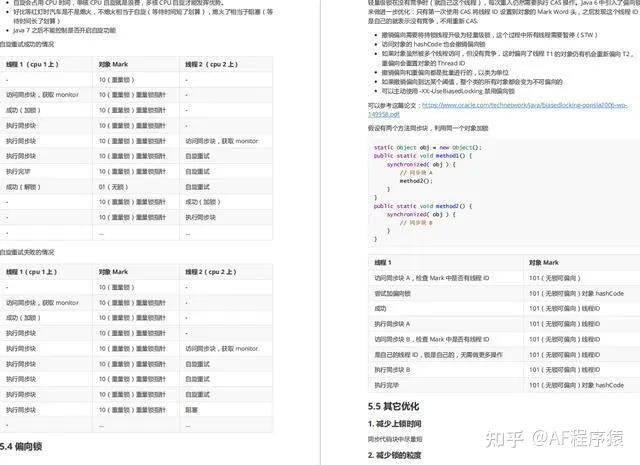This screenshot has height=465, width=640.
Task: Click the bullet mentioning hashCode
Action: 433,44
